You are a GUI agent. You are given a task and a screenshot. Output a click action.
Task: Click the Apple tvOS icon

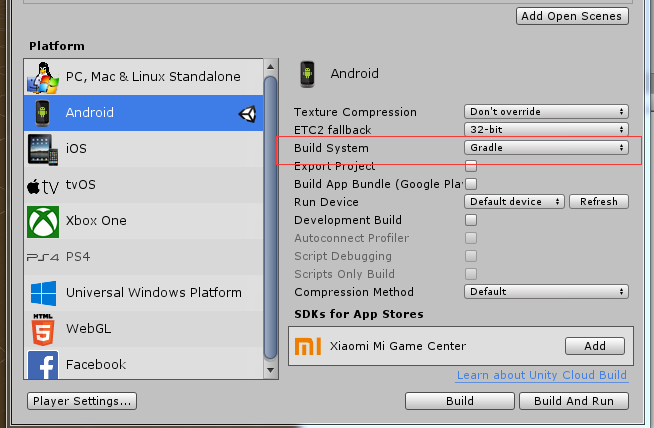pos(44,185)
